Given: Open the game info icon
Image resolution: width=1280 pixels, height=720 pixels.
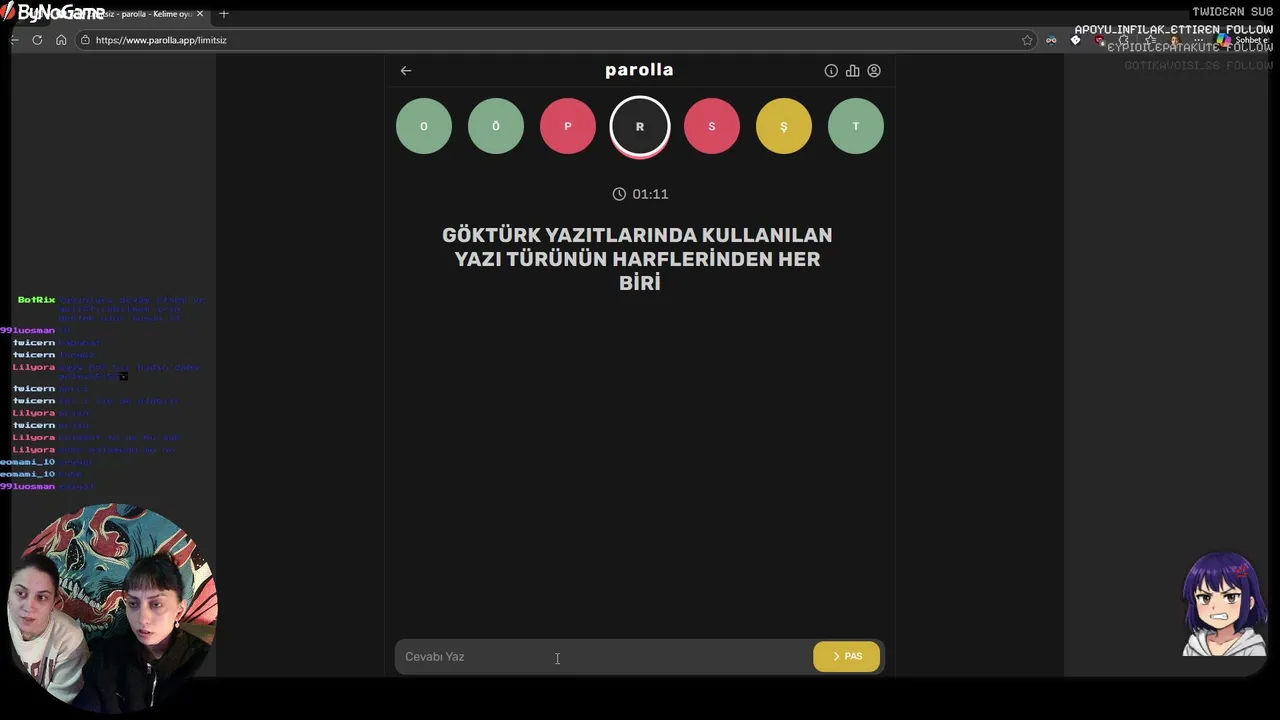Looking at the screenshot, I should pyautogui.click(x=831, y=71).
